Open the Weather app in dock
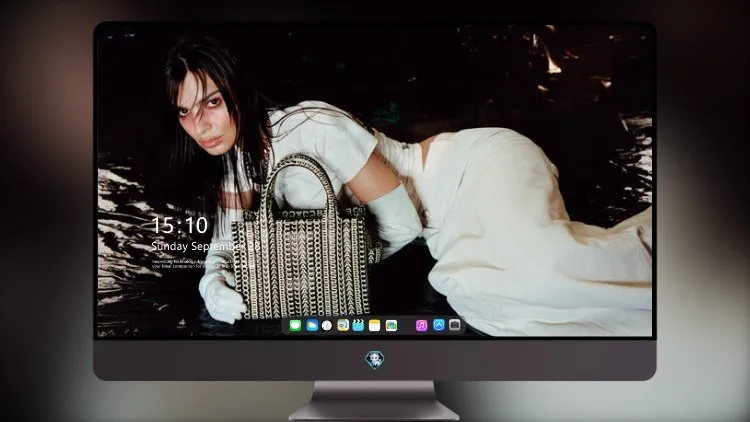The width and height of the screenshot is (750, 422). tap(312, 326)
